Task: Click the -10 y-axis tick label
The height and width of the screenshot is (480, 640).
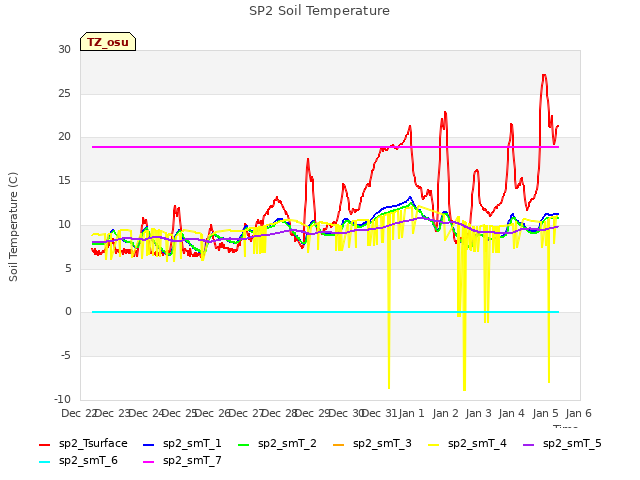Action: (x=62, y=399)
